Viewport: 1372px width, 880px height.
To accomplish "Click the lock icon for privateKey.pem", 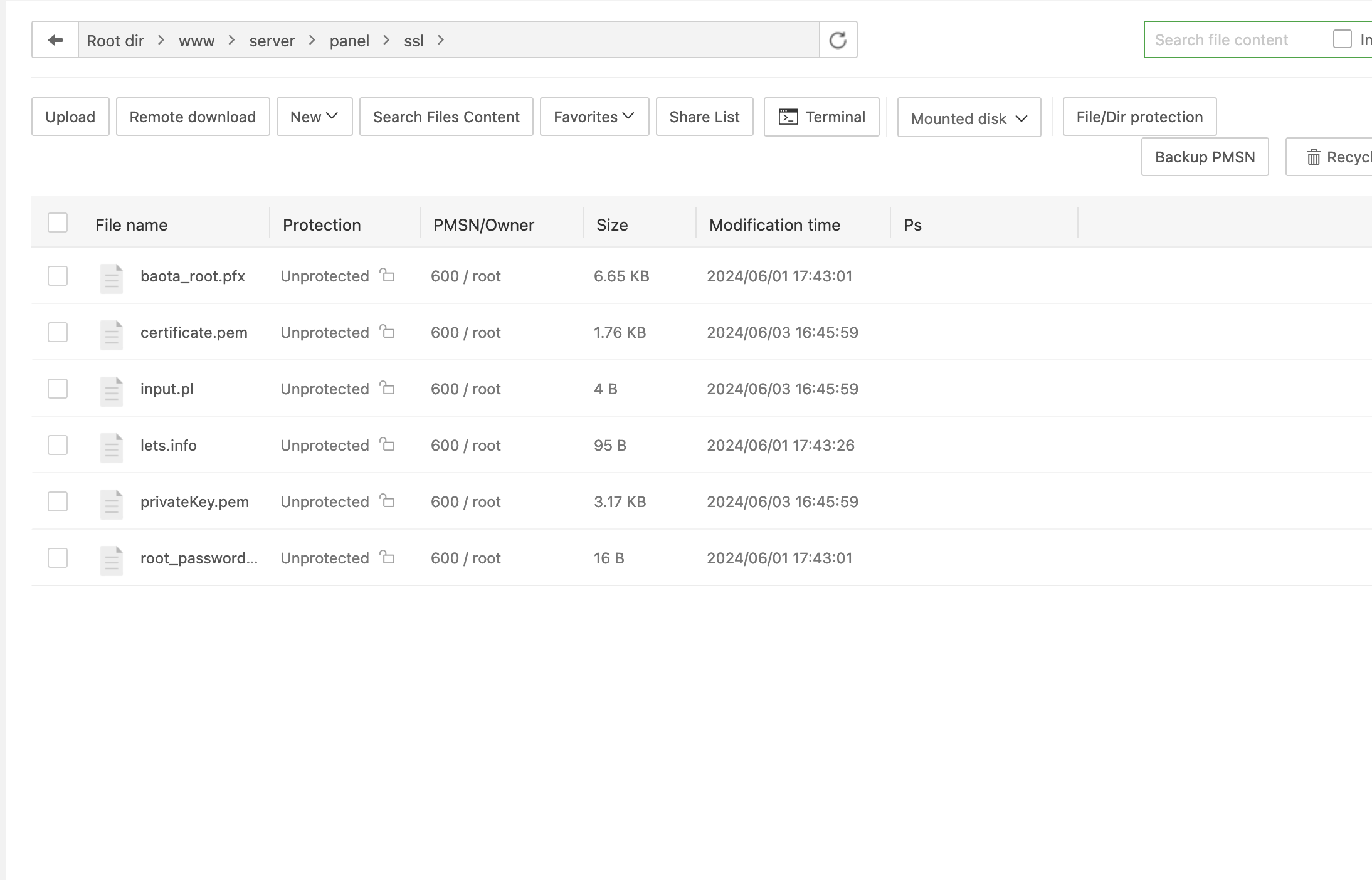I will [388, 501].
